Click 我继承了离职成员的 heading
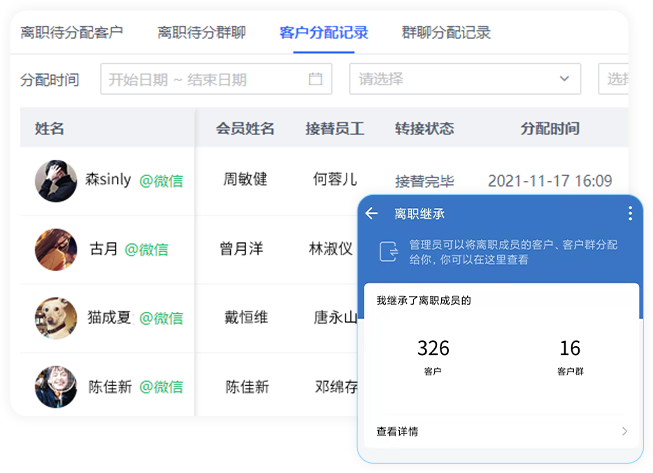This screenshot has height=473, width=653. (424, 300)
